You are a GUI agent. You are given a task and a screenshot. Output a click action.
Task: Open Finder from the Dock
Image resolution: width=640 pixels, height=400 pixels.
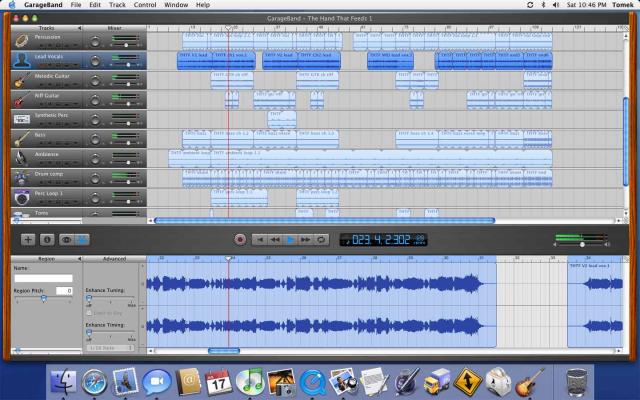pos(63,381)
